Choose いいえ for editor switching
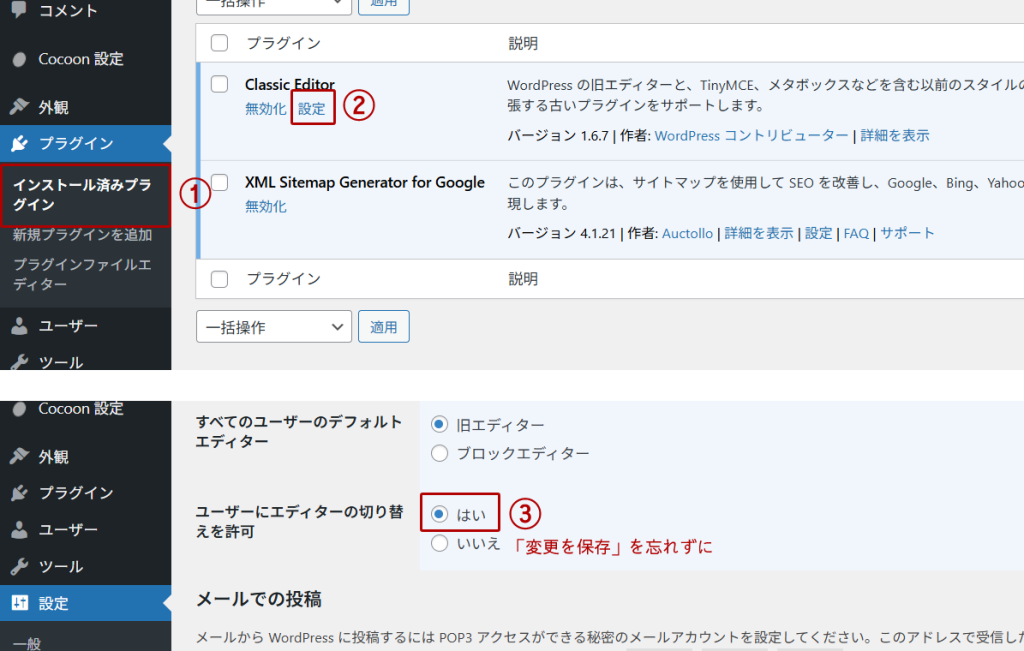The image size is (1024, 651). click(x=440, y=543)
